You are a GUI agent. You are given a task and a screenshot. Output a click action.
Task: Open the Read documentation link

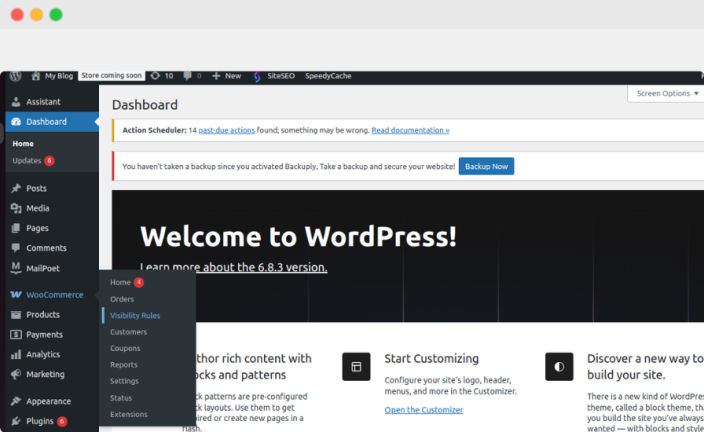(410, 130)
